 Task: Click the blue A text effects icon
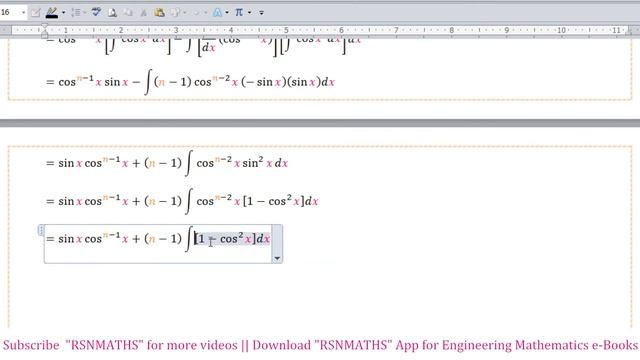click(x=218, y=13)
